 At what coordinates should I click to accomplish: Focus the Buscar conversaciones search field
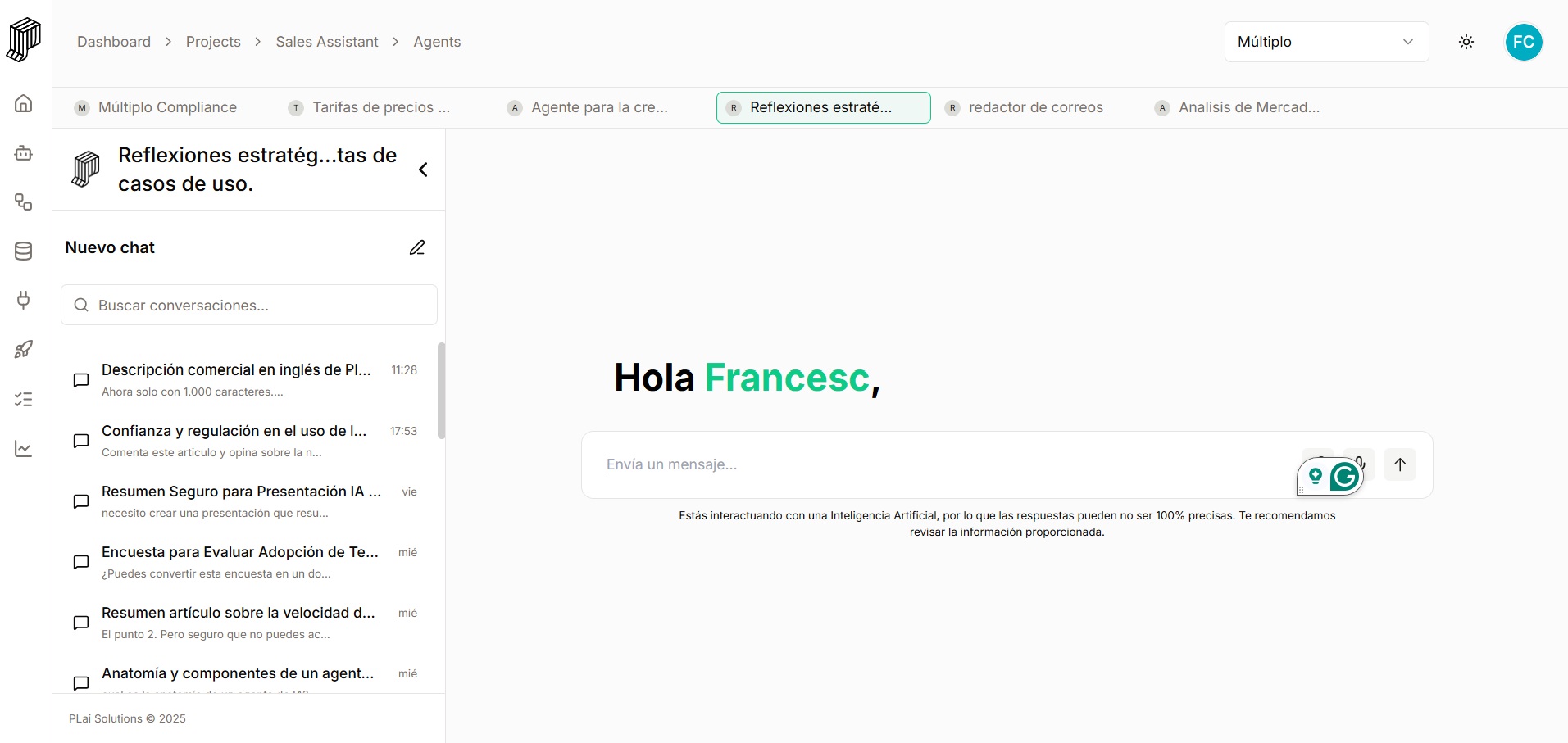tap(249, 305)
